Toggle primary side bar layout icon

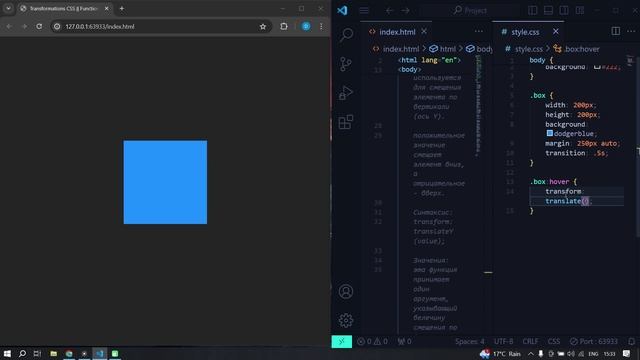[x=533, y=10]
